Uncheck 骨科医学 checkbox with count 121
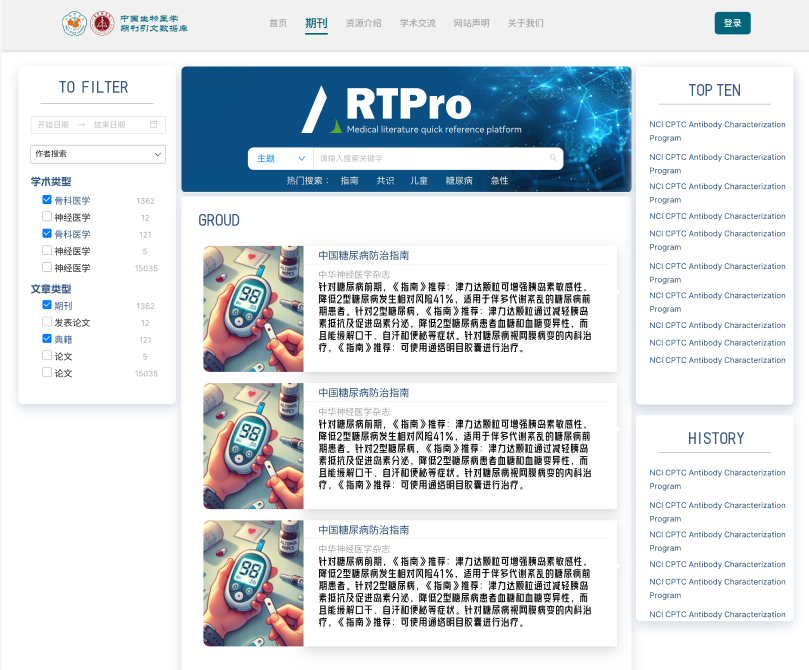The height and width of the screenshot is (670, 809). pos(47,233)
